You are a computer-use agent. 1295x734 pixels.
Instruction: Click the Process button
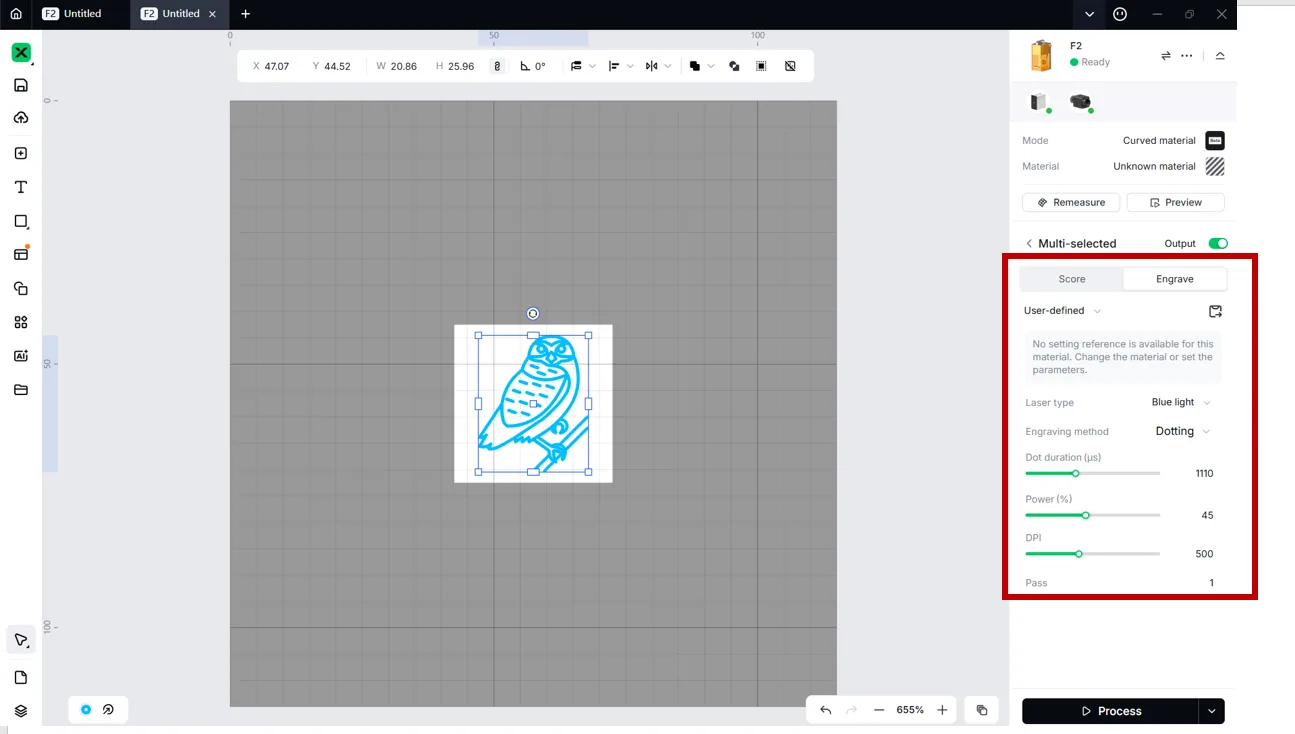click(1110, 711)
